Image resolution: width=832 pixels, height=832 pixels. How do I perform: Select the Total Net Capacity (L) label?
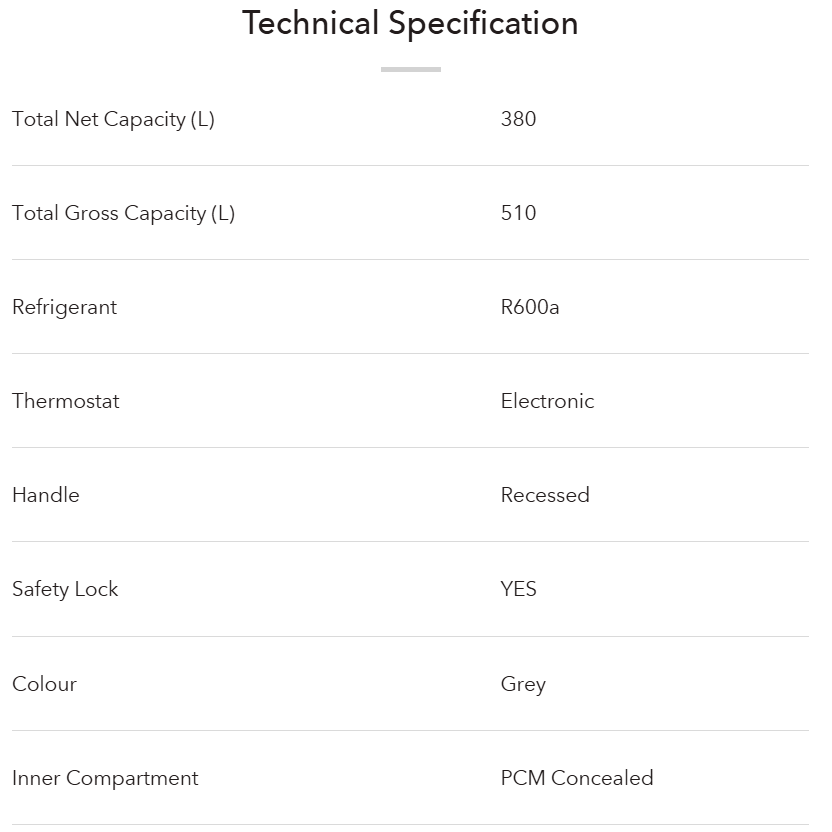coord(113,119)
